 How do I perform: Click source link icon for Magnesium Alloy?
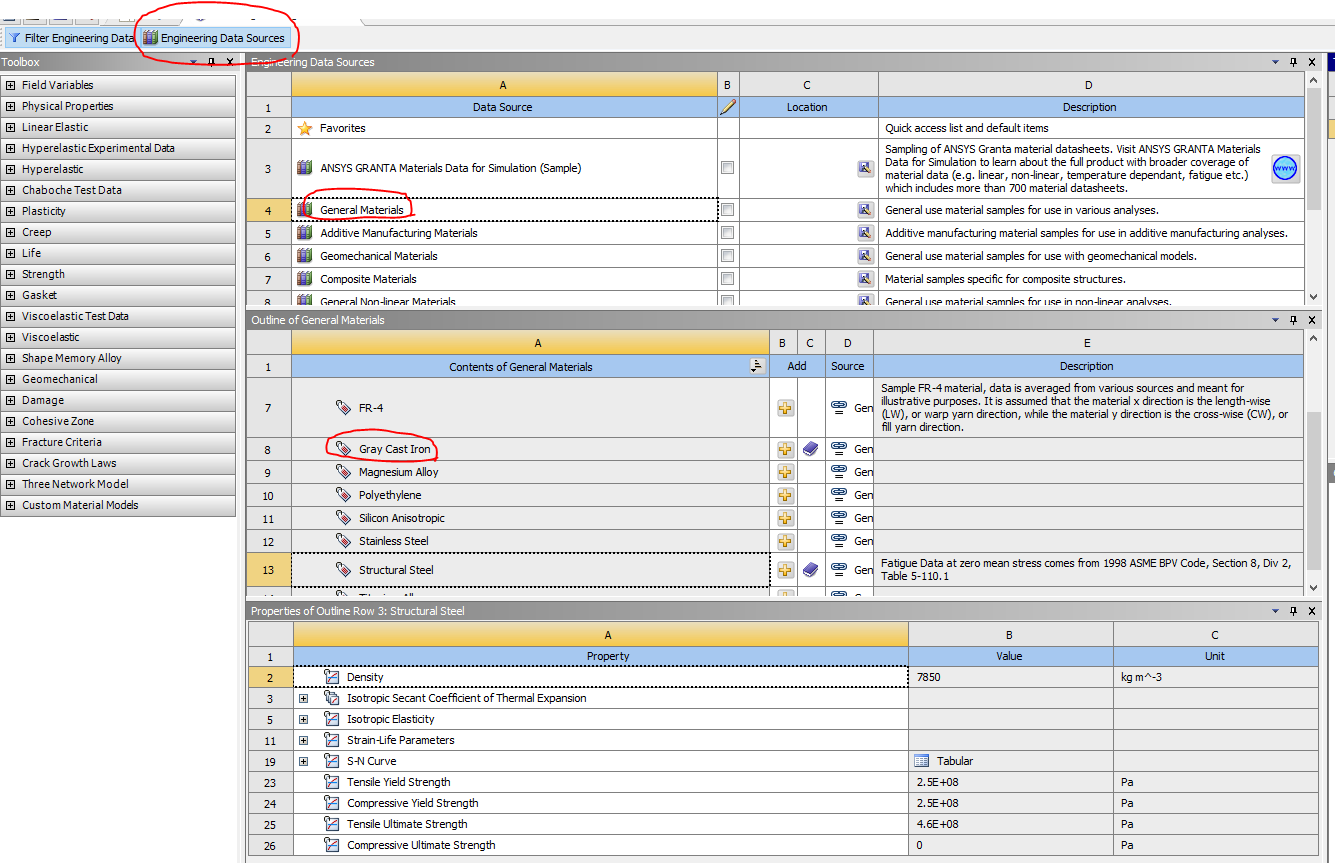839,472
